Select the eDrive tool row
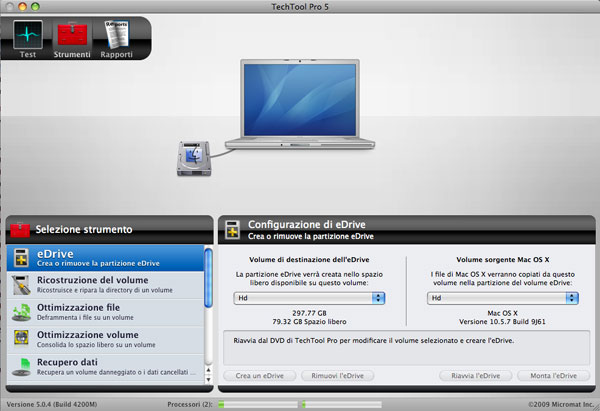The image size is (600, 411). [x=105, y=258]
